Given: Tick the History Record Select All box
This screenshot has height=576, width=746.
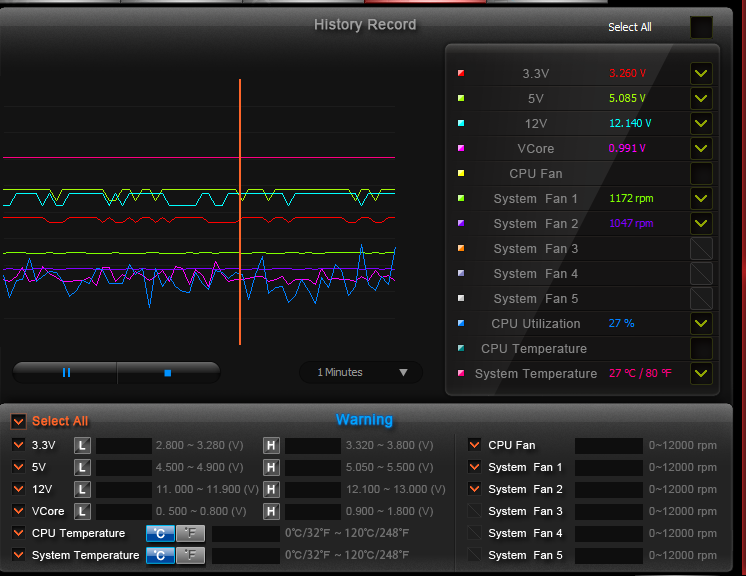Looking at the screenshot, I should [701, 27].
